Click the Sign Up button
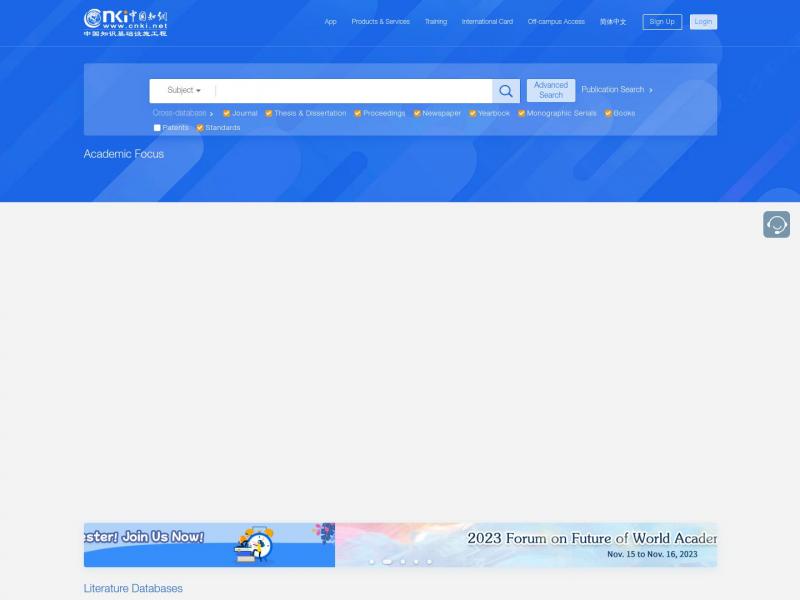800x600 pixels. [662, 22]
